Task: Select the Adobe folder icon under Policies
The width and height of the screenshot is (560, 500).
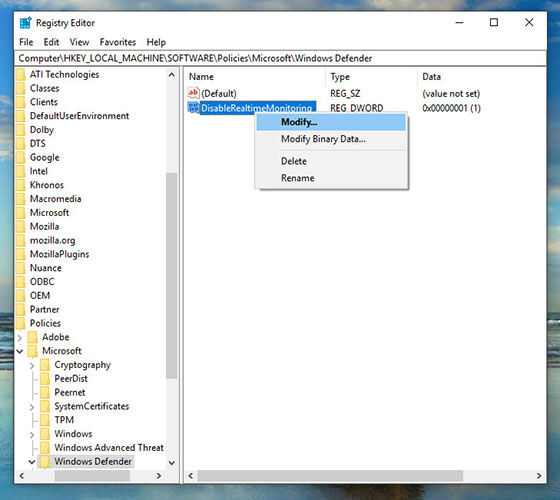Action: (x=33, y=337)
